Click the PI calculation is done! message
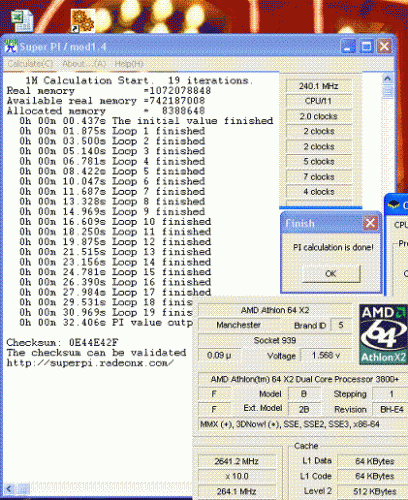408x500 pixels. (x=333, y=248)
